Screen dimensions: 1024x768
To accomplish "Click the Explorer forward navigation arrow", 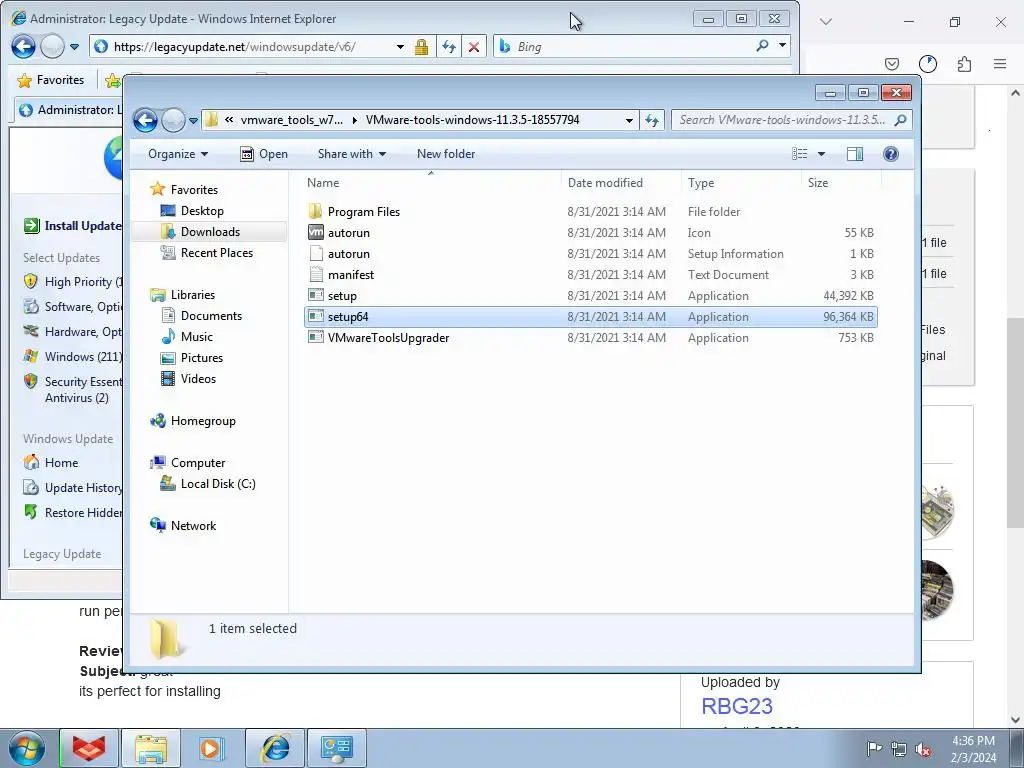I will (173, 120).
